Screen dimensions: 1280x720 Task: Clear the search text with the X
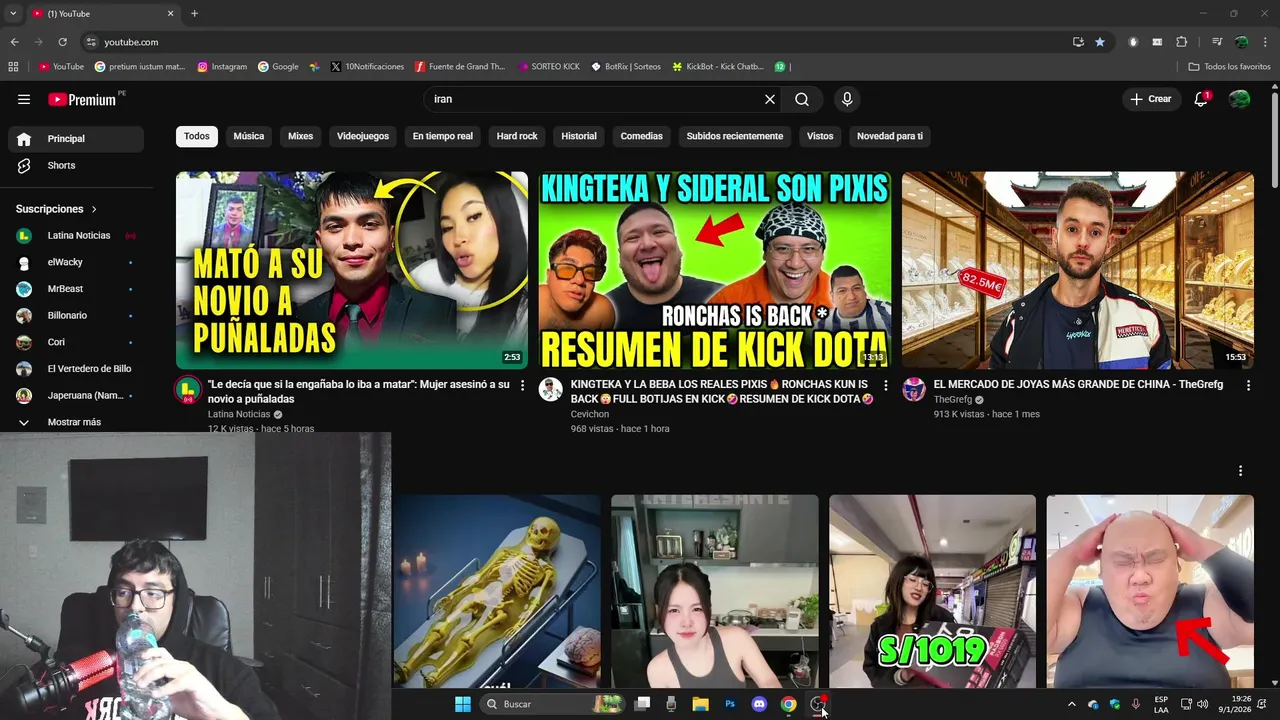[770, 99]
